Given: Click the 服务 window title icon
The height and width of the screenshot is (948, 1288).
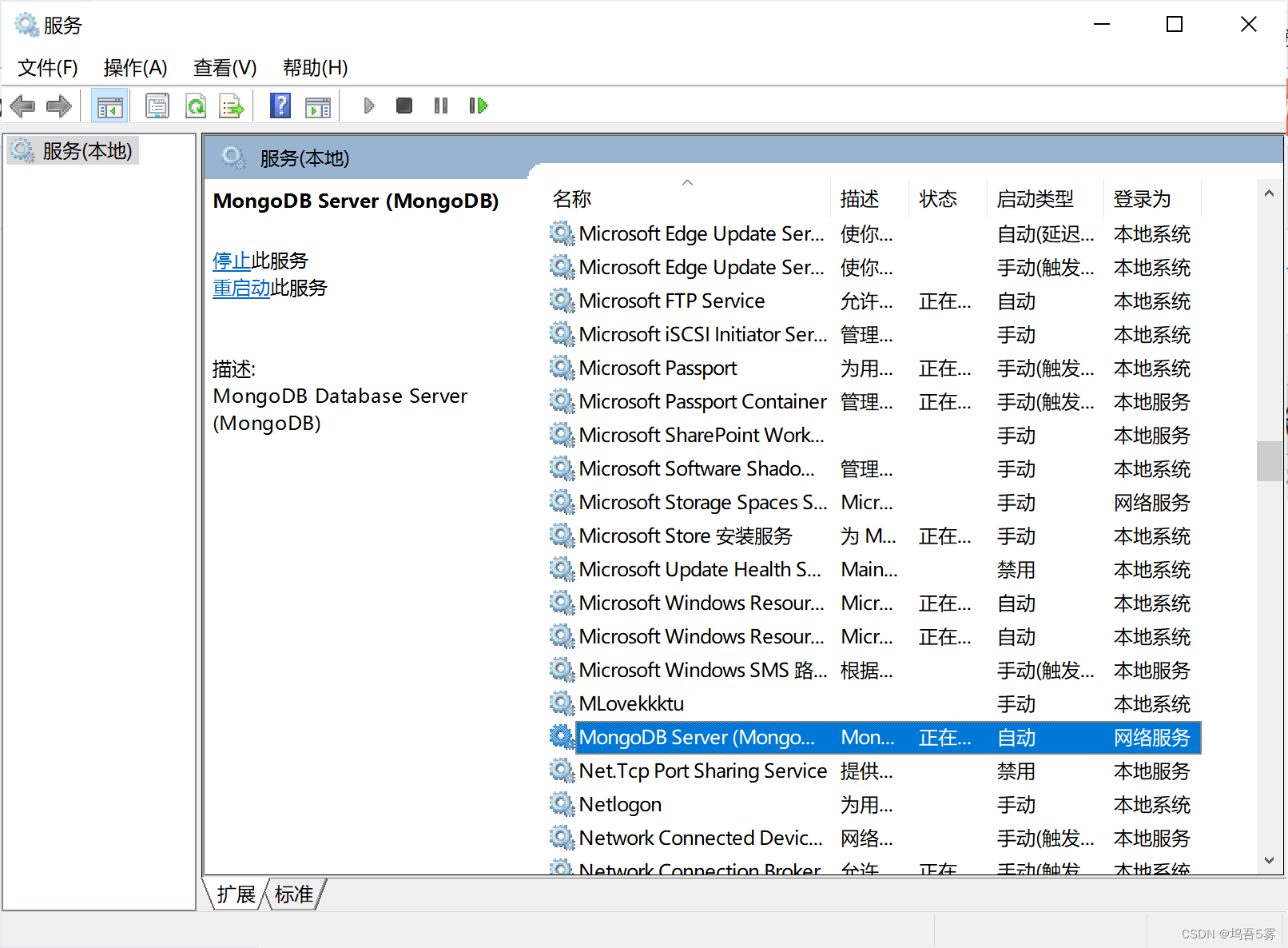Looking at the screenshot, I should [26, 26].
